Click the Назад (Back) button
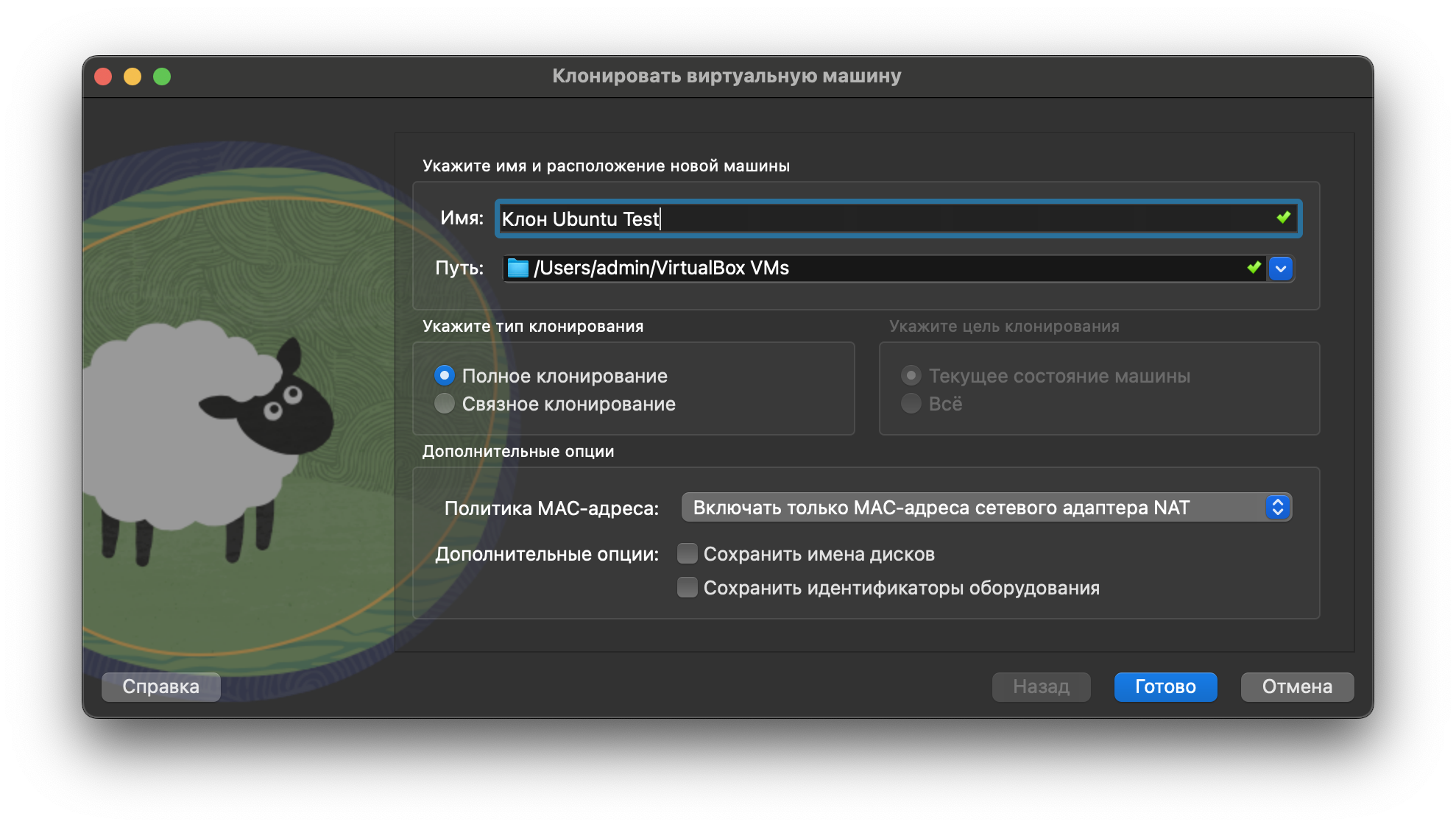Screen dimensions: 1456x827 point(1041,686)
